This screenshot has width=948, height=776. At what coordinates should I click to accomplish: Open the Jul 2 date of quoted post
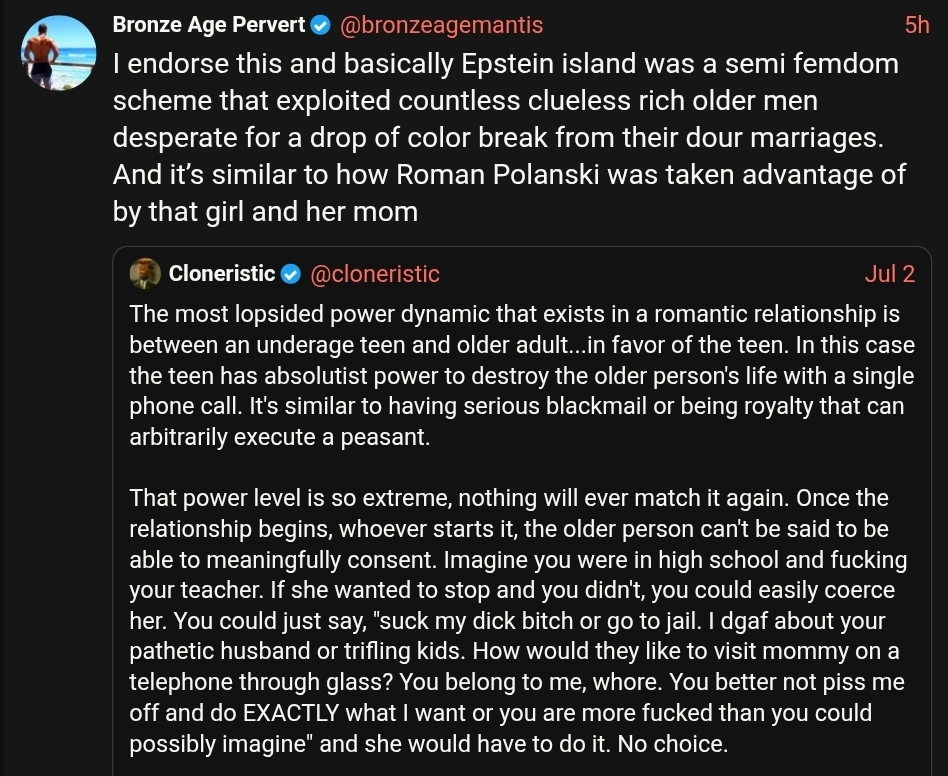(x=889, y=274)
